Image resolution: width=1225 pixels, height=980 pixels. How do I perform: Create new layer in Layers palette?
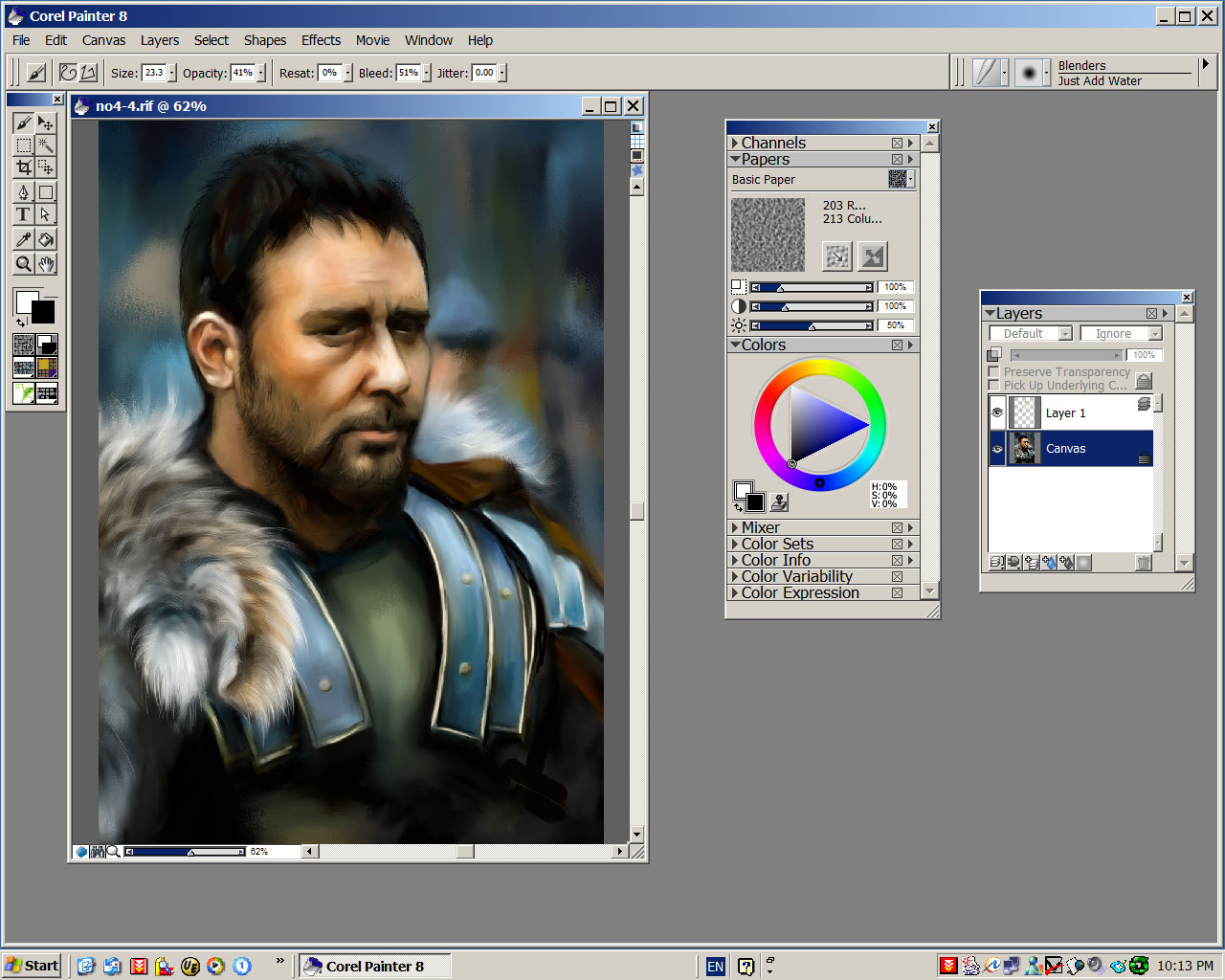click(1033, 563)
